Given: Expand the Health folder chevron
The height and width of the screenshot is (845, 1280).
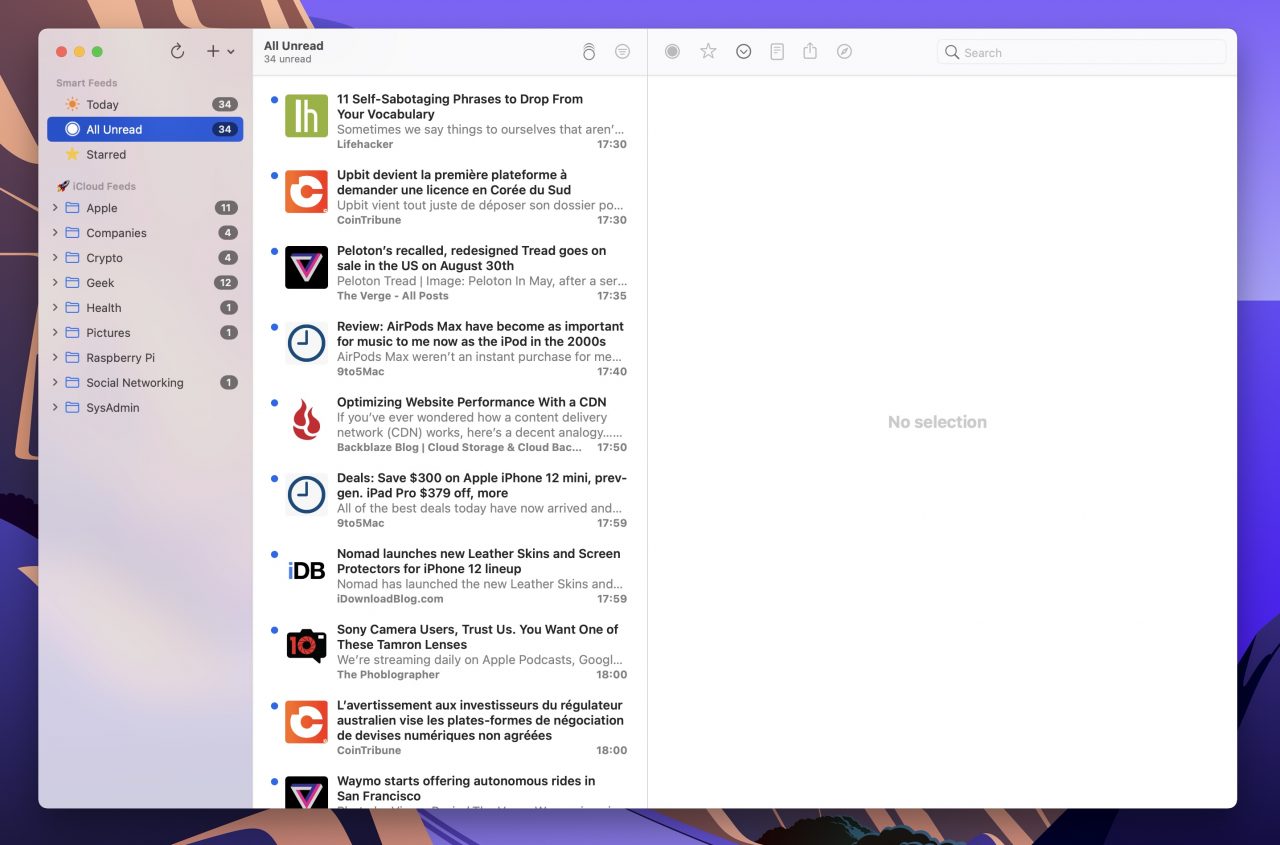Looking at the screenshot, I should click(x=55, y=308).
